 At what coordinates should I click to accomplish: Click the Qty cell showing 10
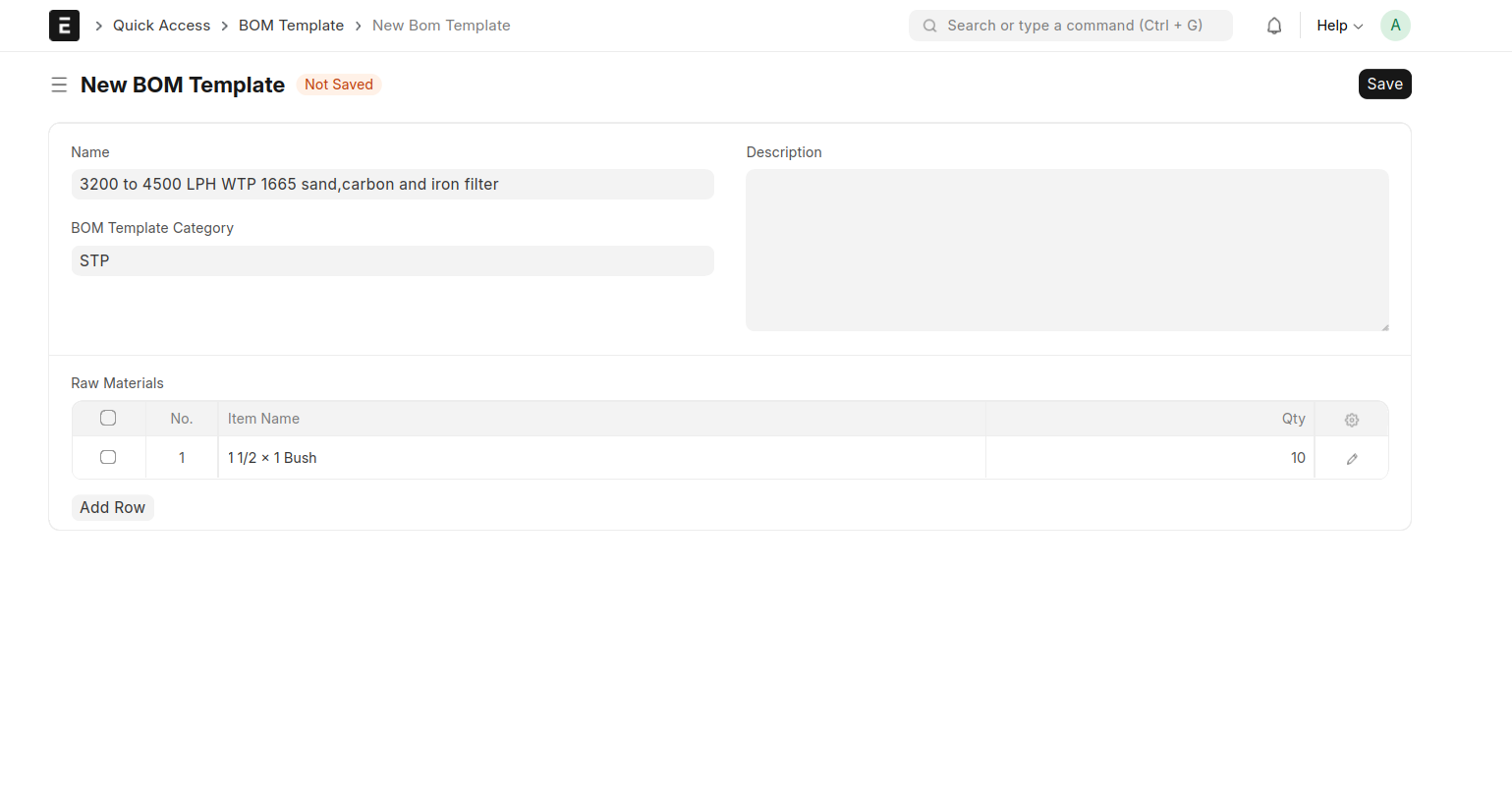(x=1148, y=458)
